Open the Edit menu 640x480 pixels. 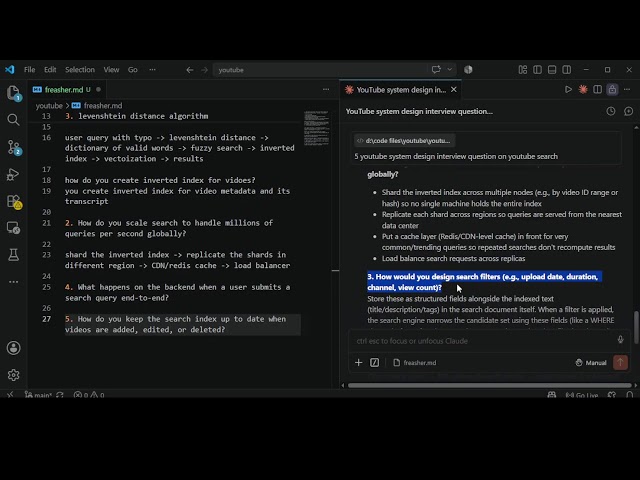pyautogui.click(x=50, y=70)
